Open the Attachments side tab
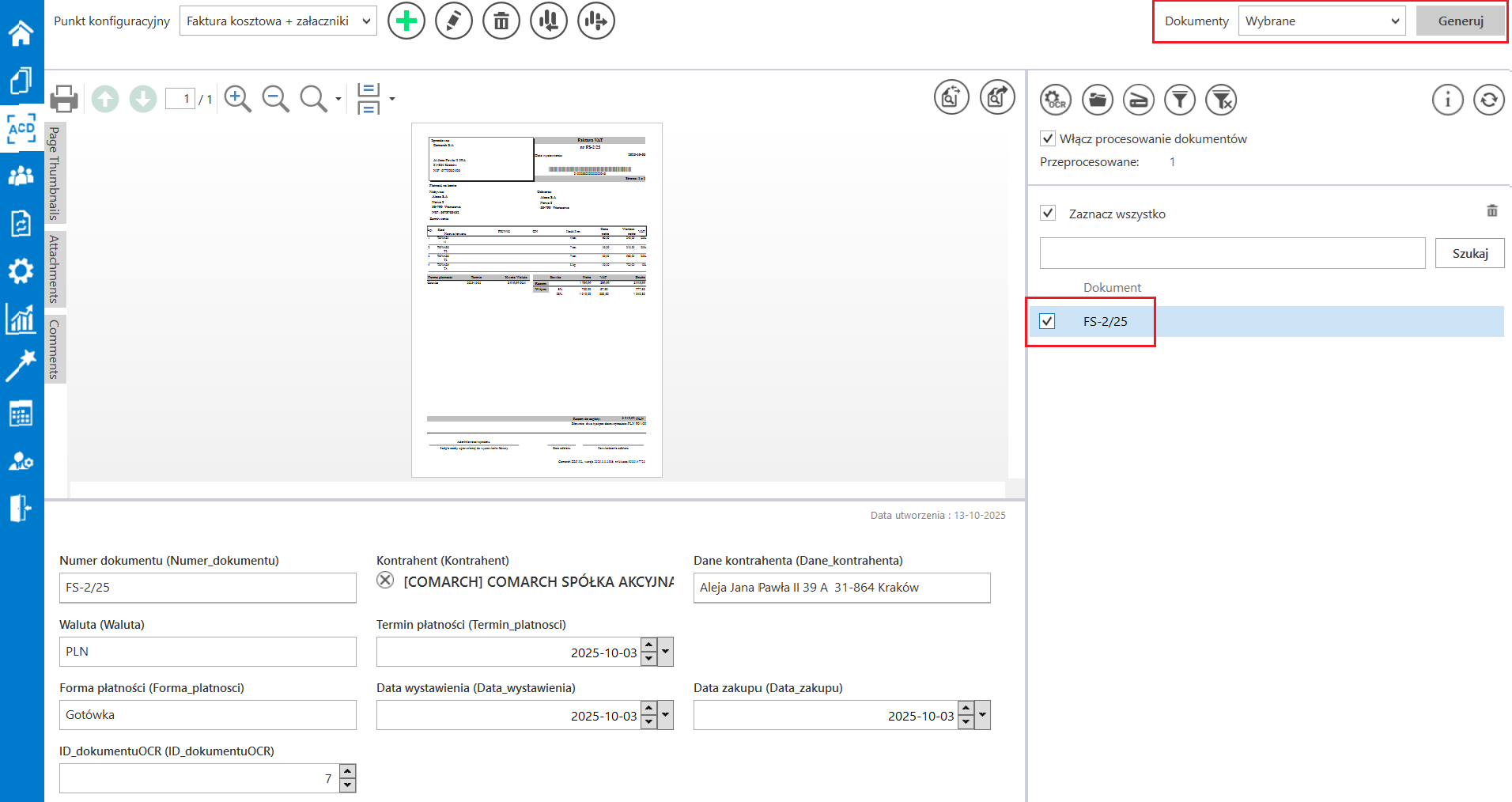This screenshot has width=1512, height=802. tap(55, 269)
